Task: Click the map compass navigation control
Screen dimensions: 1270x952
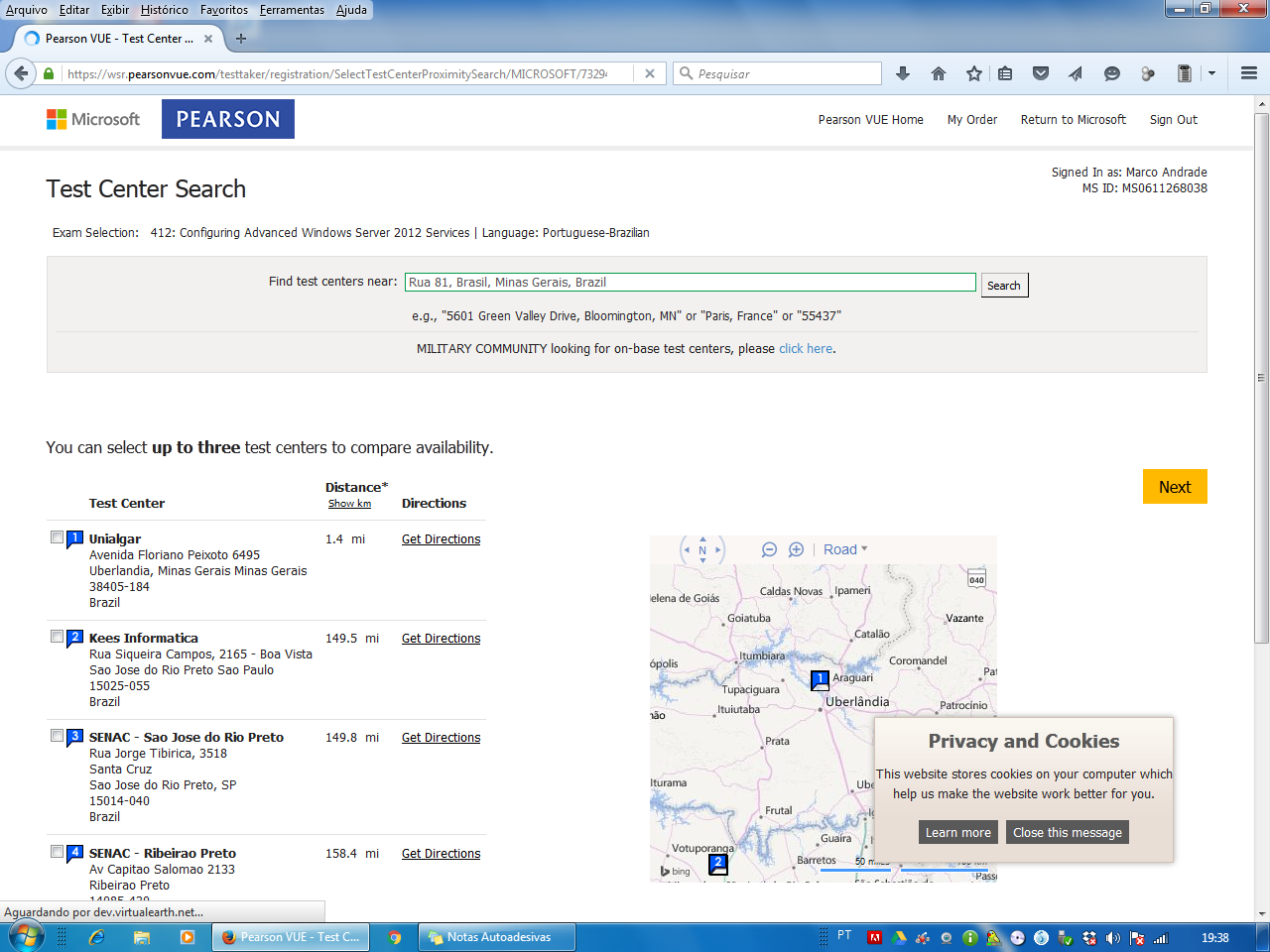Action: click(x=702, y=549)
